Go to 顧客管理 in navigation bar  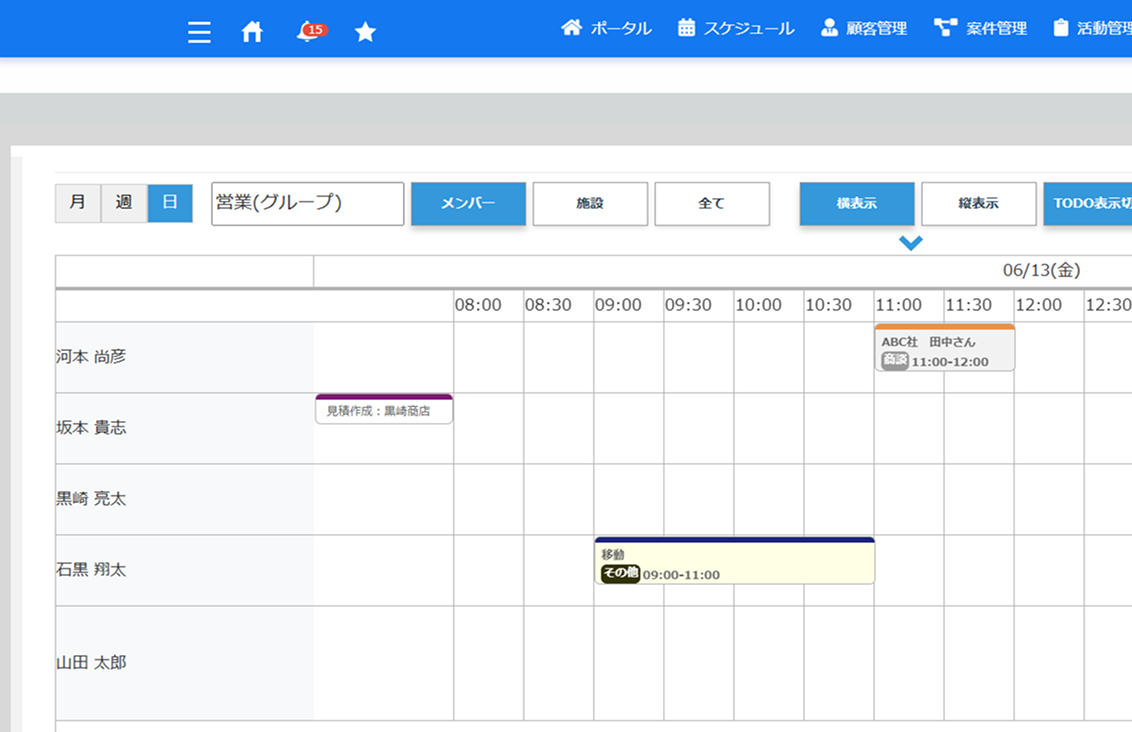[x=864, y=28]
